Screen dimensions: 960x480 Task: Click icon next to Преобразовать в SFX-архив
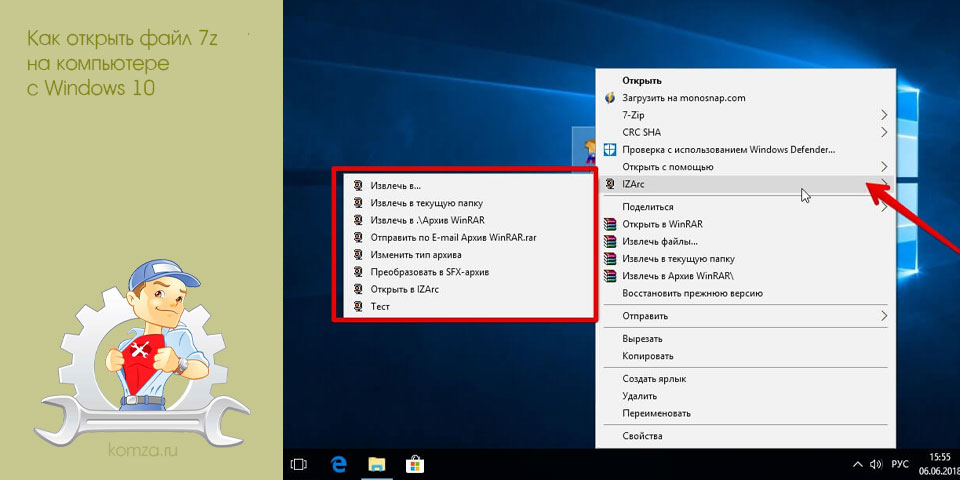click(358, 272)
